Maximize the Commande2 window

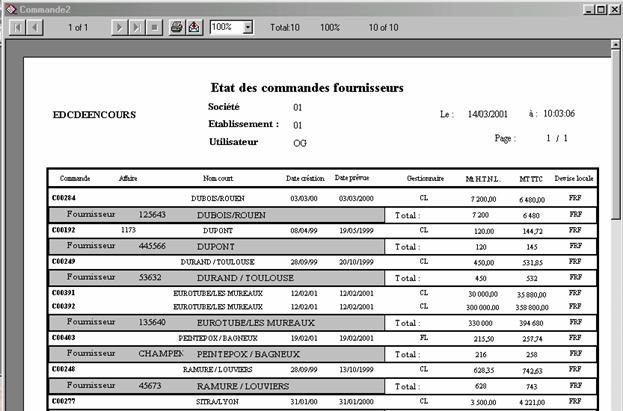(x=600, y=8)
